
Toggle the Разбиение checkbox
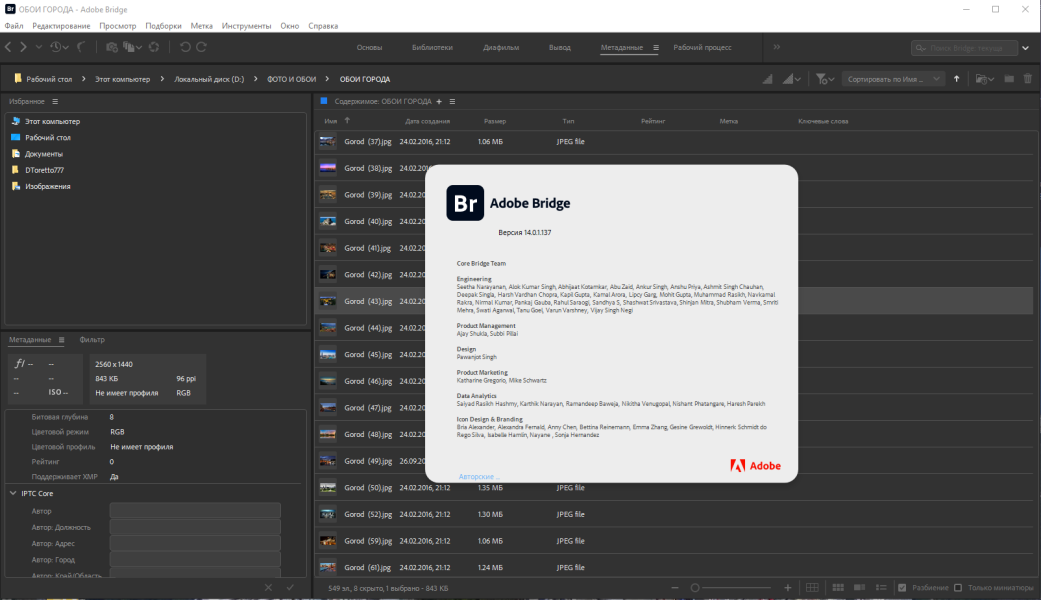[902, 587]
